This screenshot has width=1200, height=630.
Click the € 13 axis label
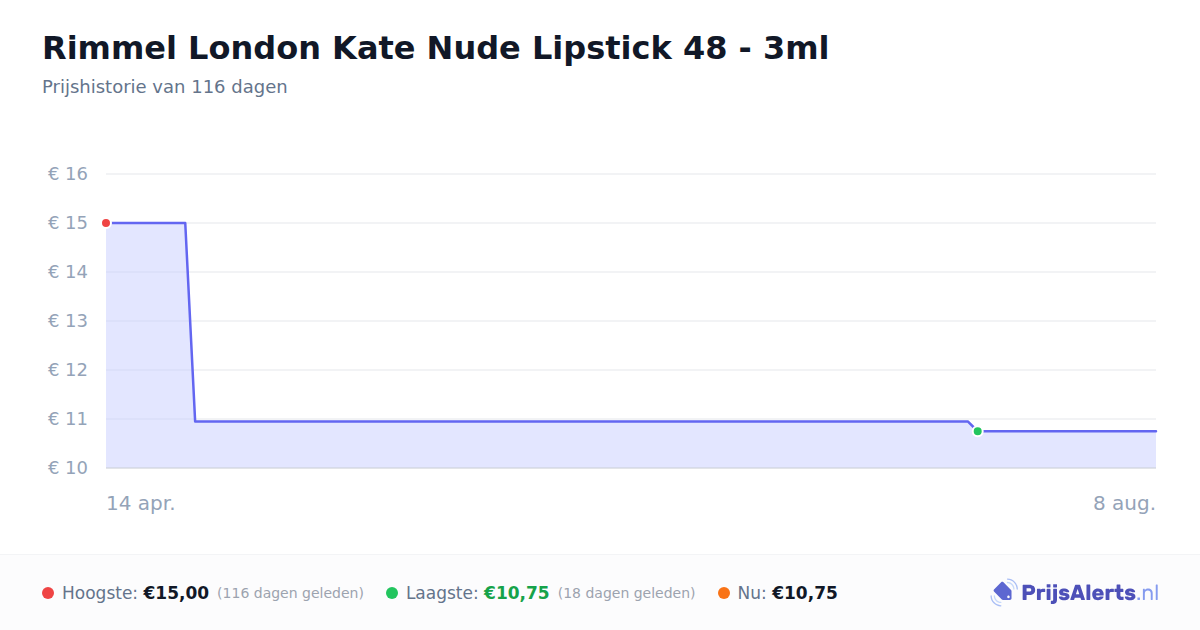(68, 321)
